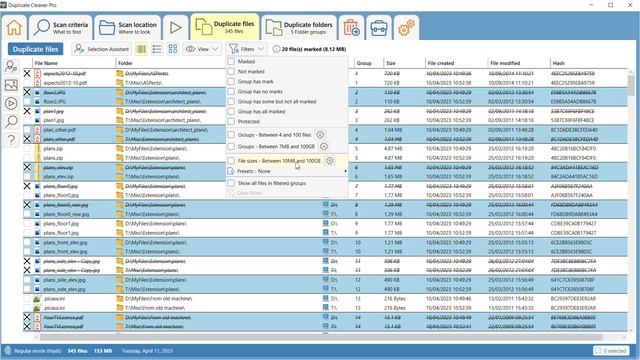Click the .picasa.ini file icon in D:\MyFiles

point(37,298)
